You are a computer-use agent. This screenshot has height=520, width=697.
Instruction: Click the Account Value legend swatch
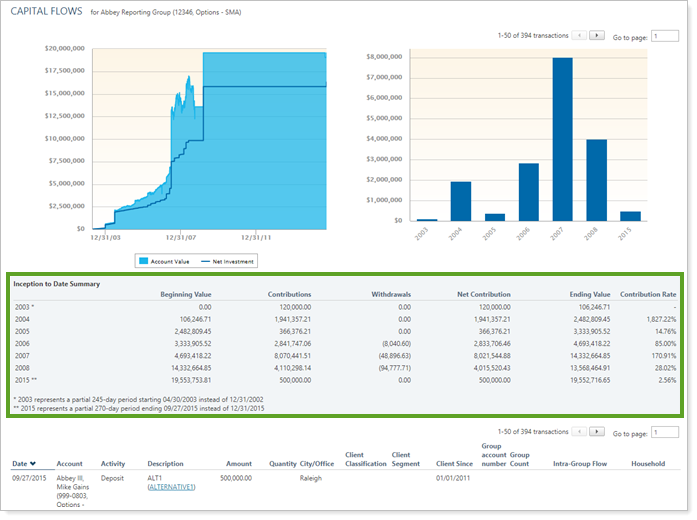tap(144, 261)
